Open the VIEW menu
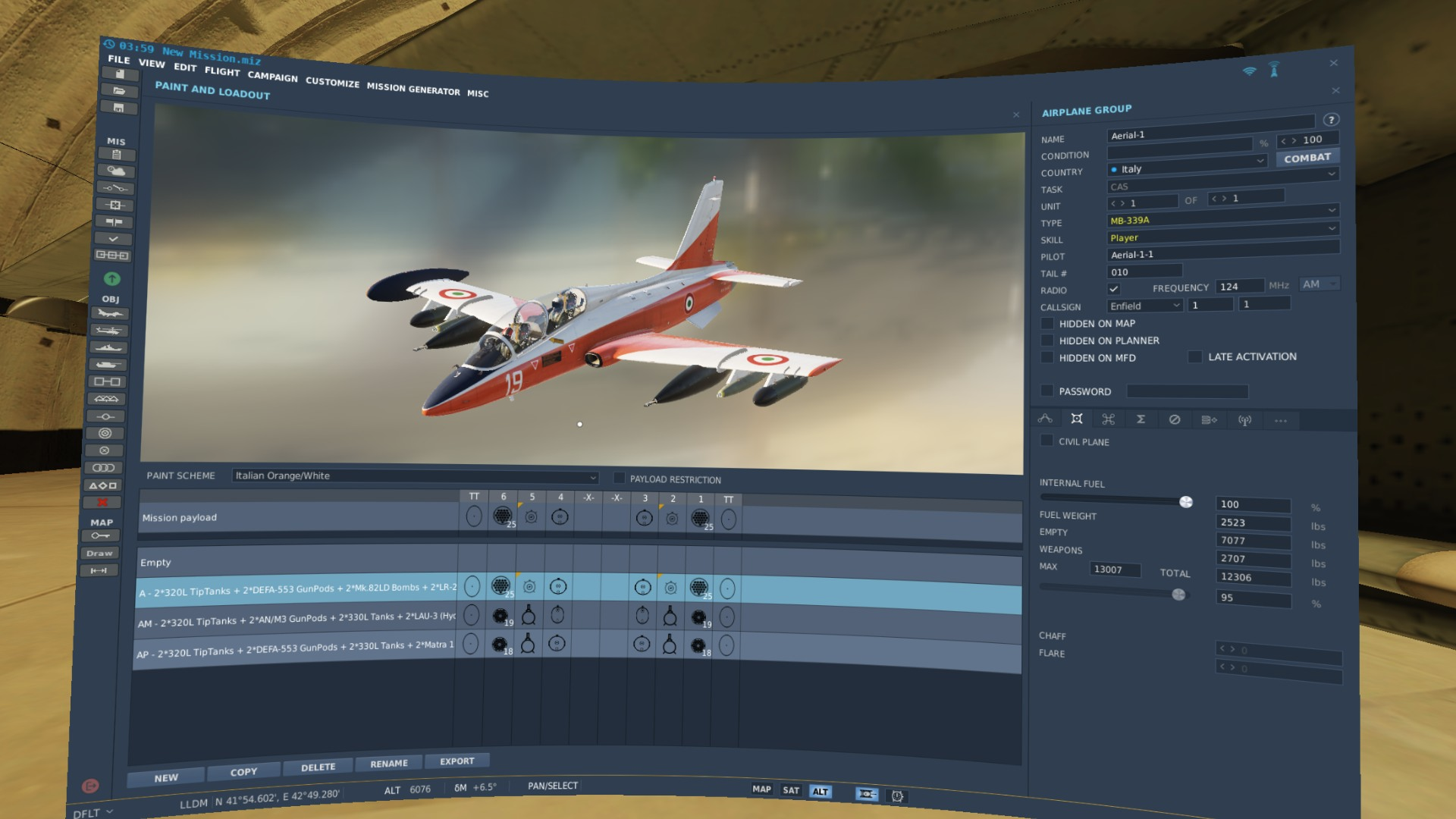1456x819 pixels. (152, 64)
